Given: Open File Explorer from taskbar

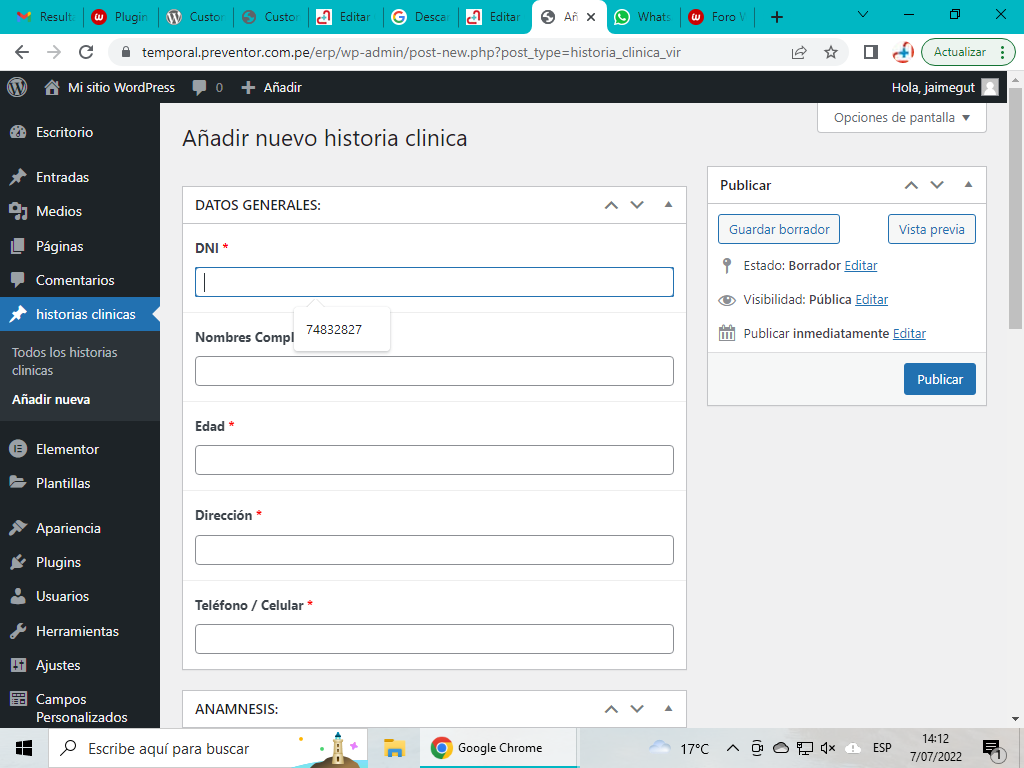Looking at the screenshot, I should point(394,748).
